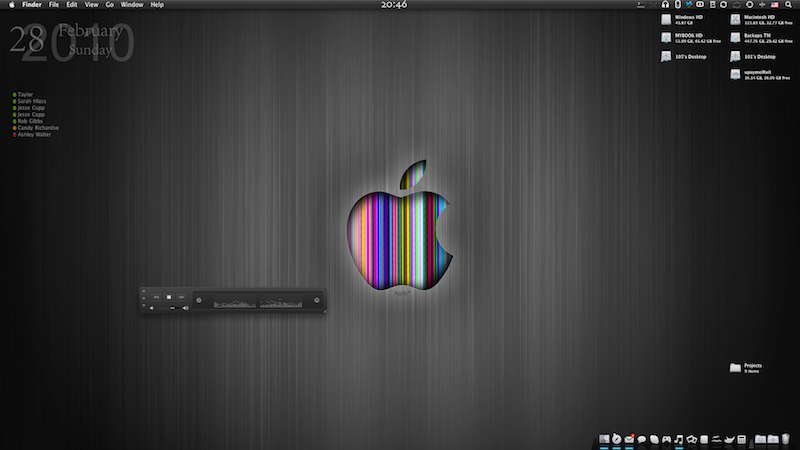Open the Macintosh HD drive icon

click(735, 19)
